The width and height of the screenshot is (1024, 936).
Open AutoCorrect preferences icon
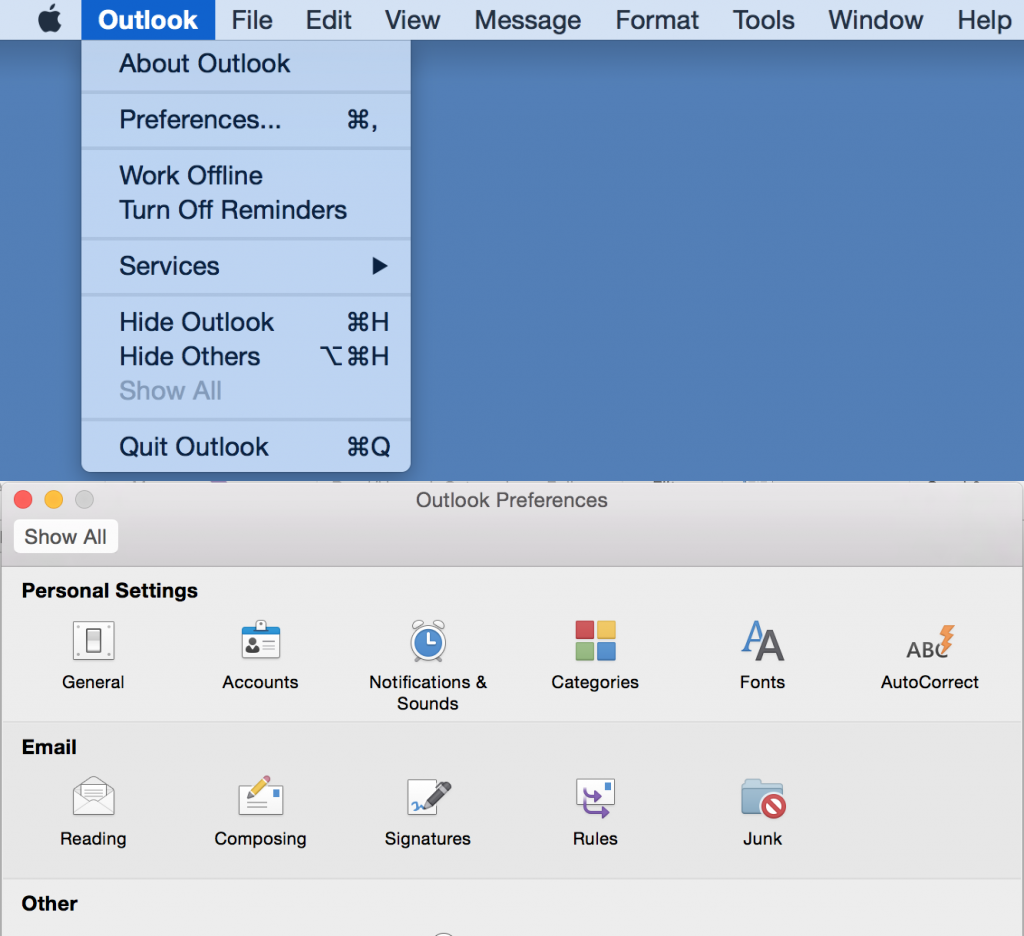[x=930, y=641]
